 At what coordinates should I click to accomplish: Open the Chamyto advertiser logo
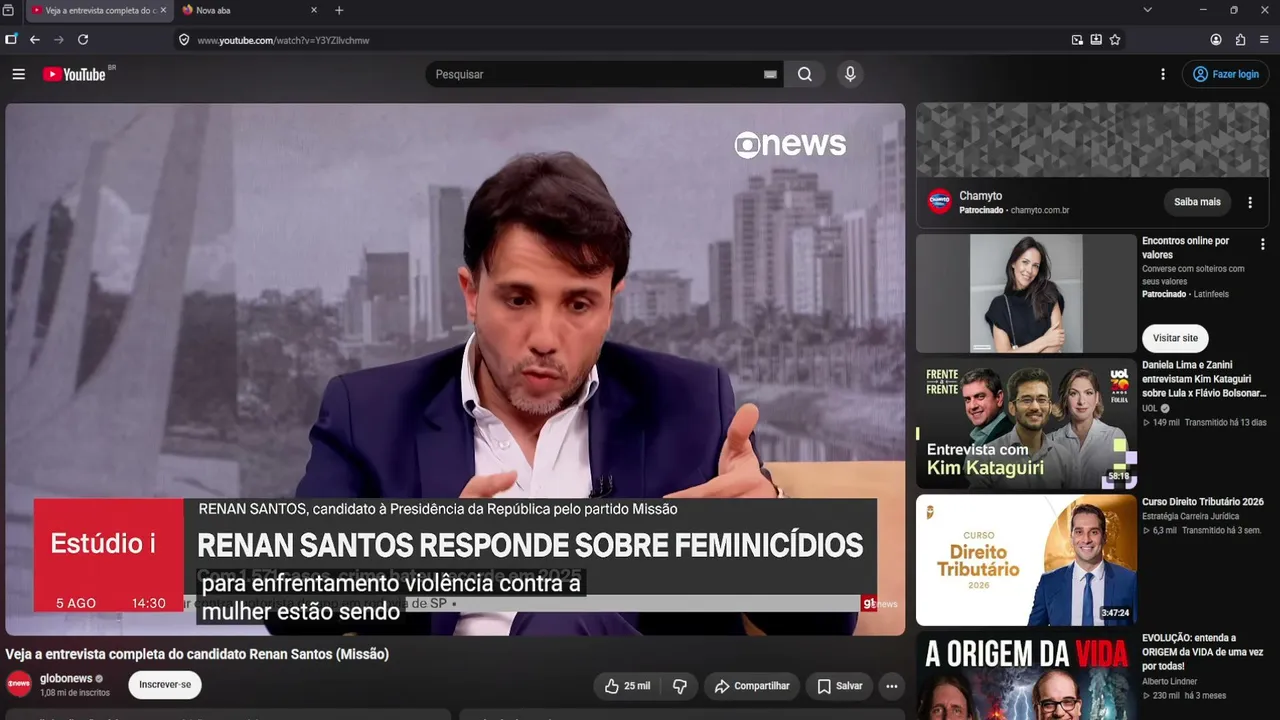[x=940, y=202]
